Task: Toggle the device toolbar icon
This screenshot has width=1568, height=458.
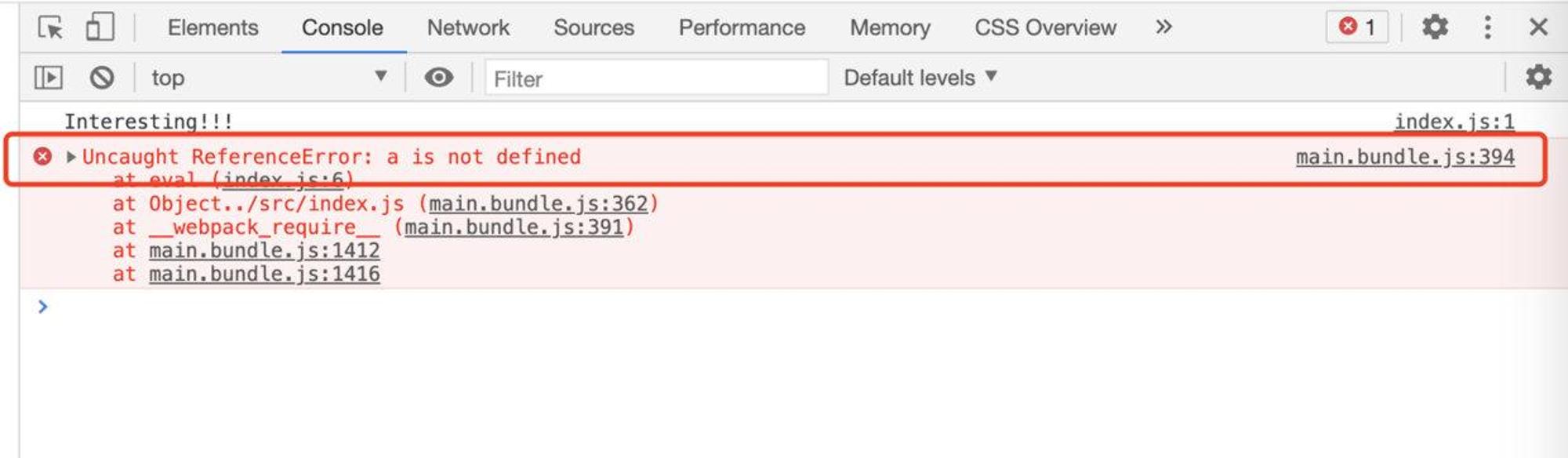Action: 100,27
